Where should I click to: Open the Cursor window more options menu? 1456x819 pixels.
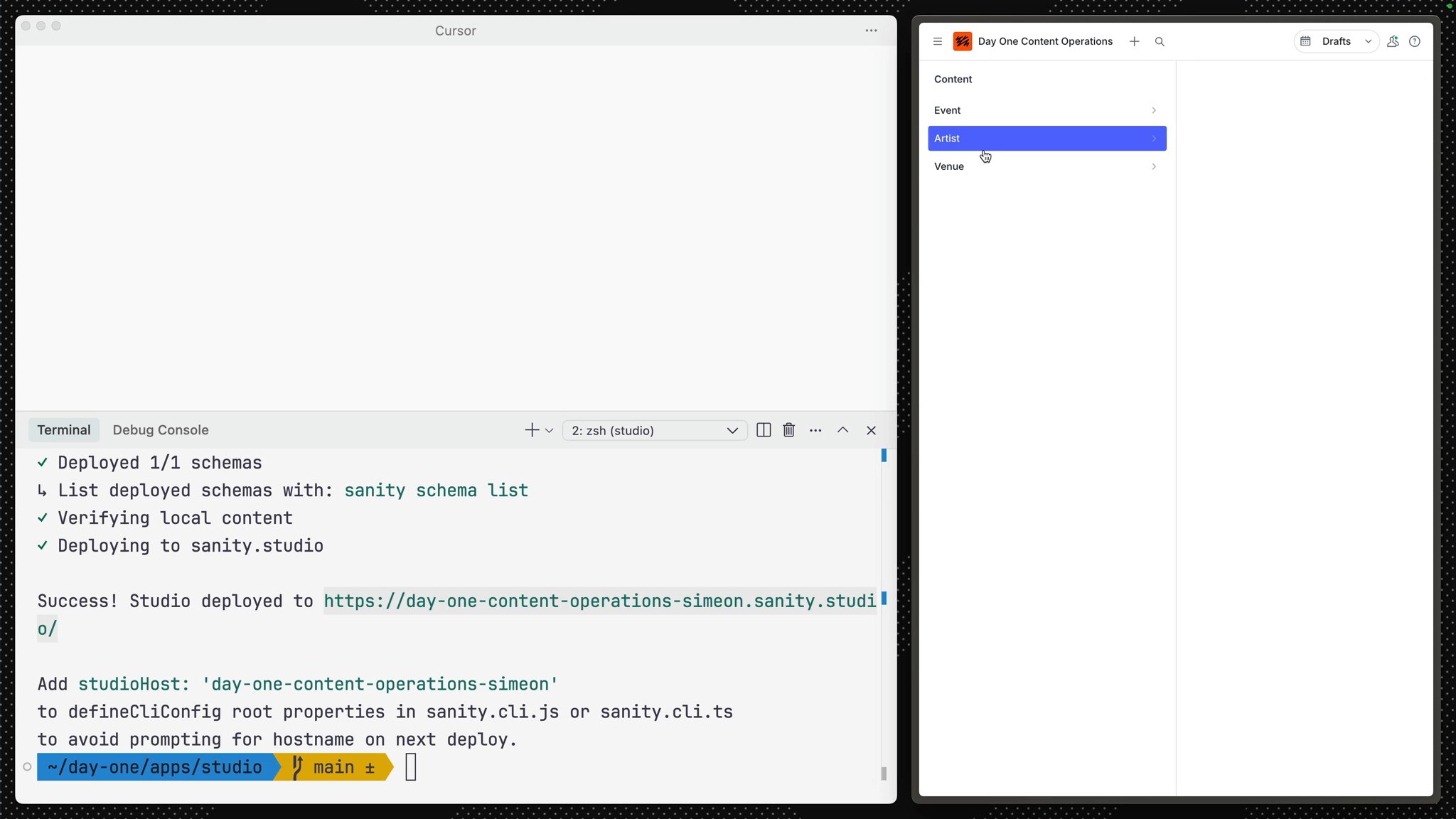click(871, 31)
